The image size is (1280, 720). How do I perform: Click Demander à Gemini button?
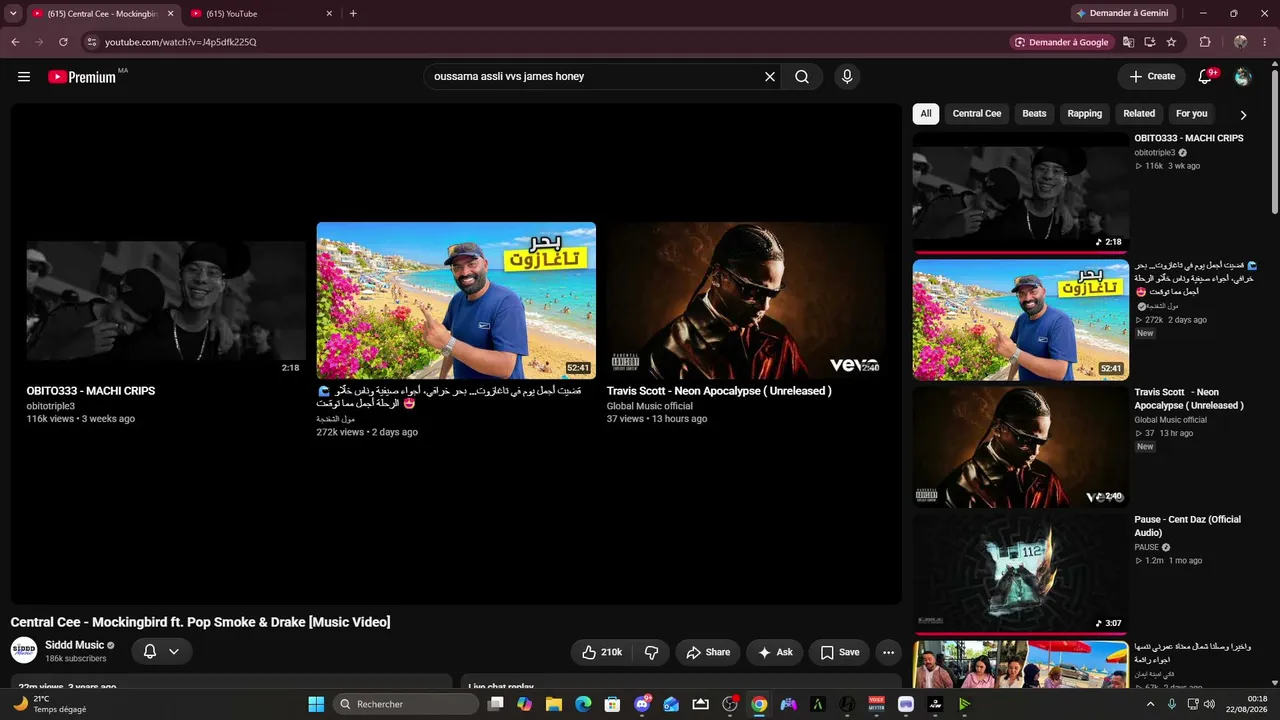click(1125, 13)
